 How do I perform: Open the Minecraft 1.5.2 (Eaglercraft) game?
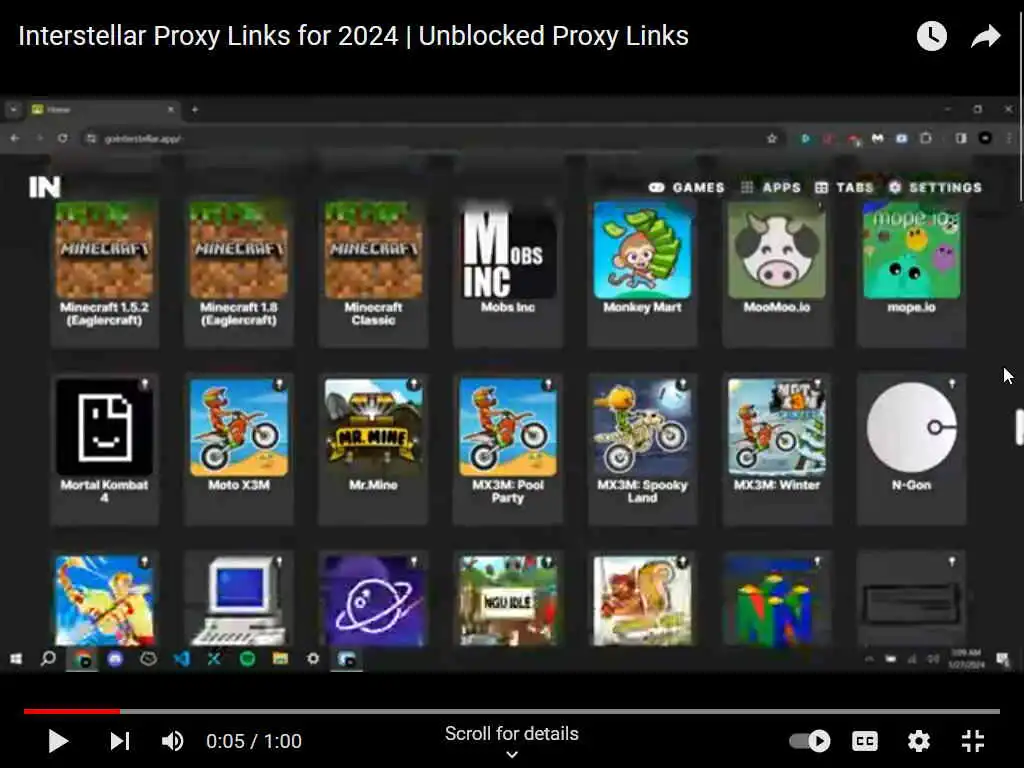point(104,272)
